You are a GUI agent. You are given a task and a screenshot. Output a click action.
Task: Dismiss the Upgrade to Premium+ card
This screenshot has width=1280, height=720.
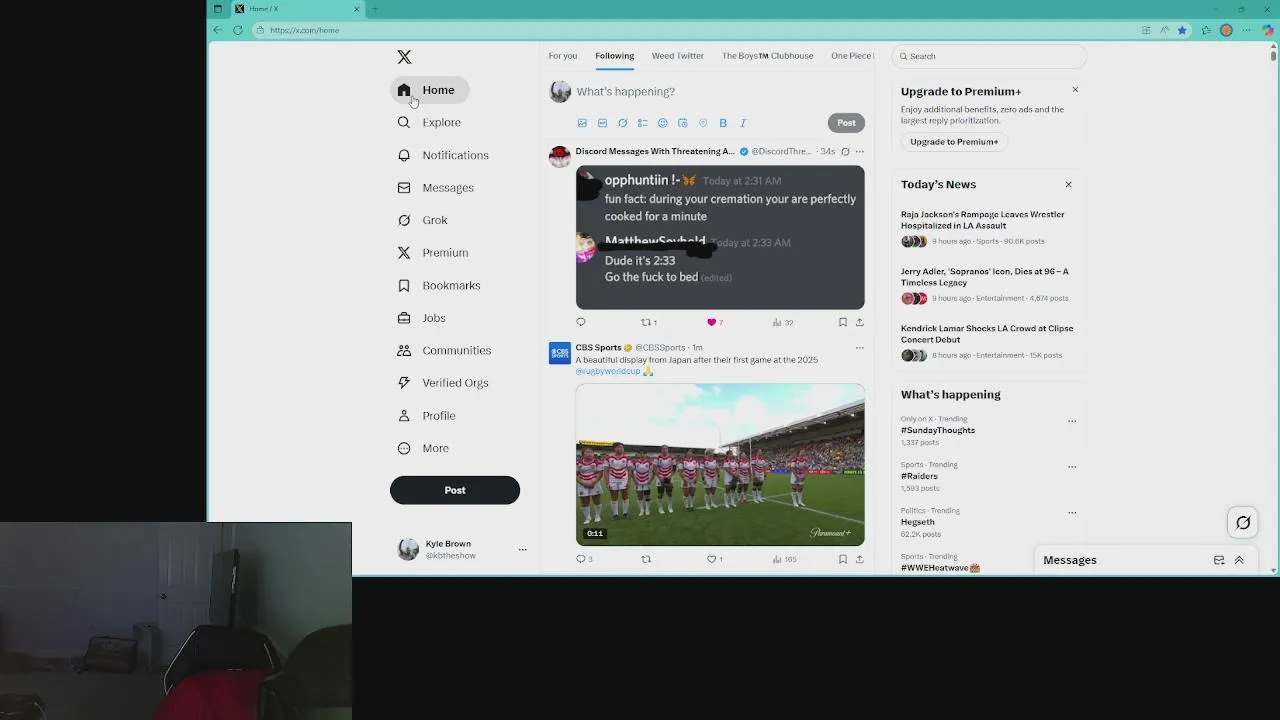coord(1075,90)
